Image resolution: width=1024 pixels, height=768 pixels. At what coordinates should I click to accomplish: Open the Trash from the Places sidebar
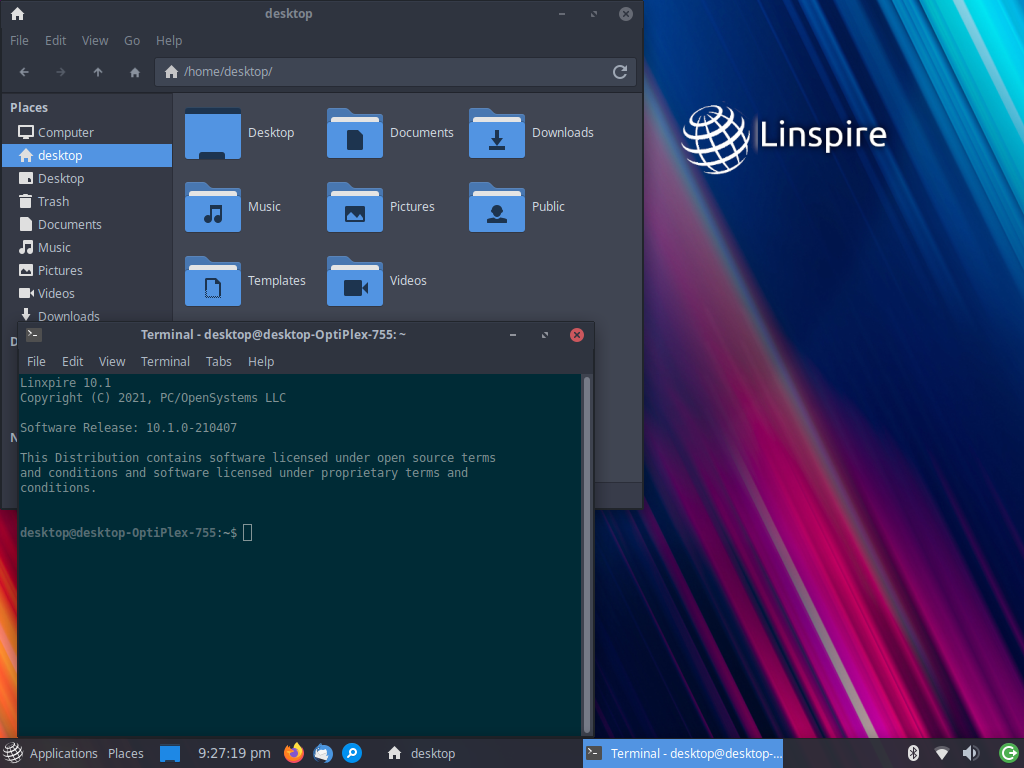point(55,201)
